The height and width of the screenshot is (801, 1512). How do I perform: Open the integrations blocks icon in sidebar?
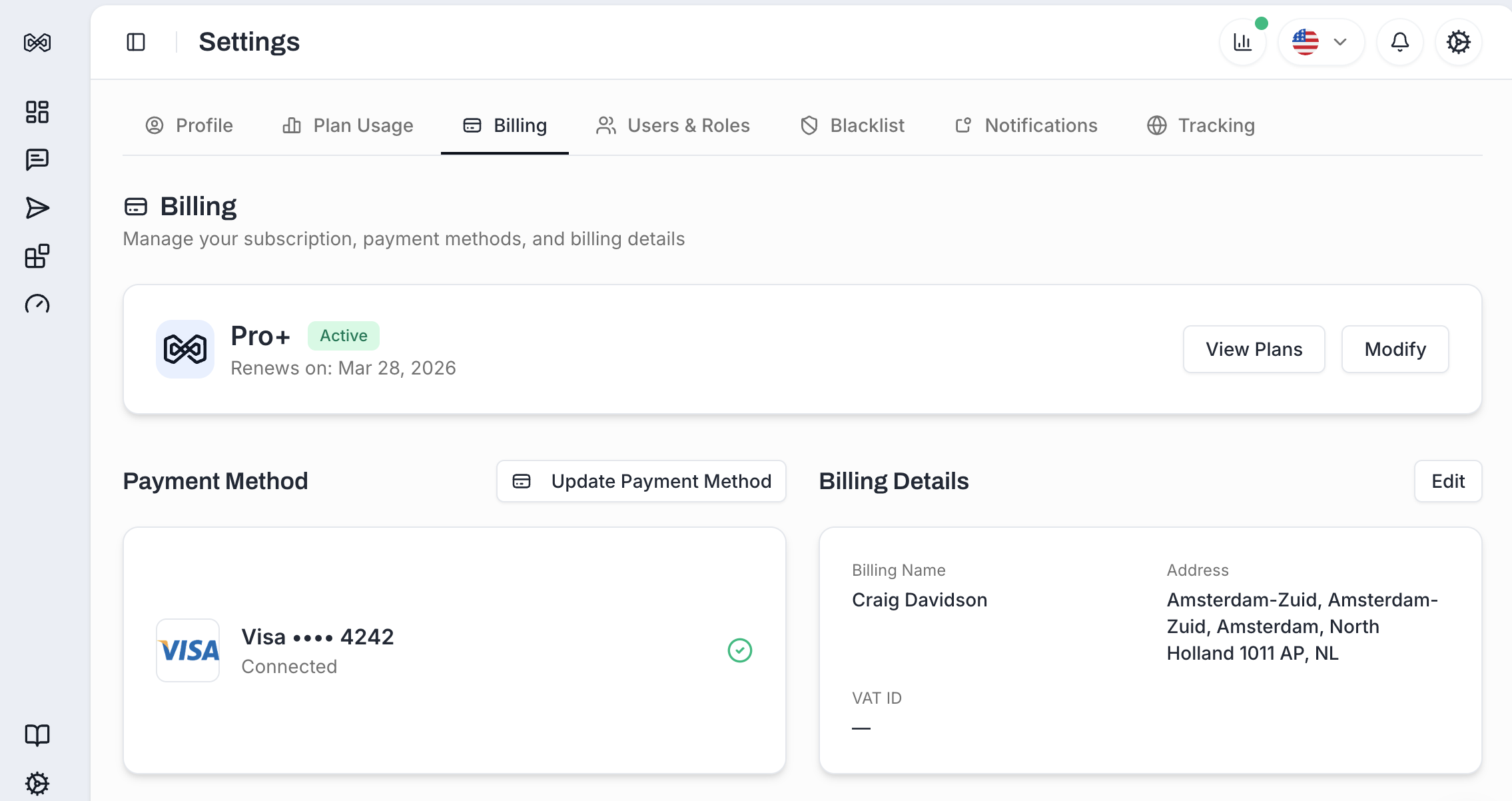click(37, 255)
